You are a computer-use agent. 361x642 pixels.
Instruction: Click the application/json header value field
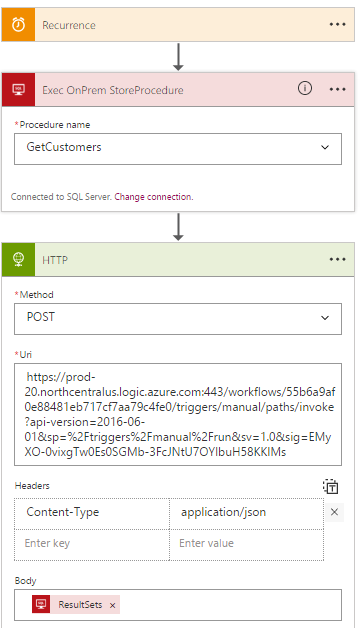pos(246,513)
